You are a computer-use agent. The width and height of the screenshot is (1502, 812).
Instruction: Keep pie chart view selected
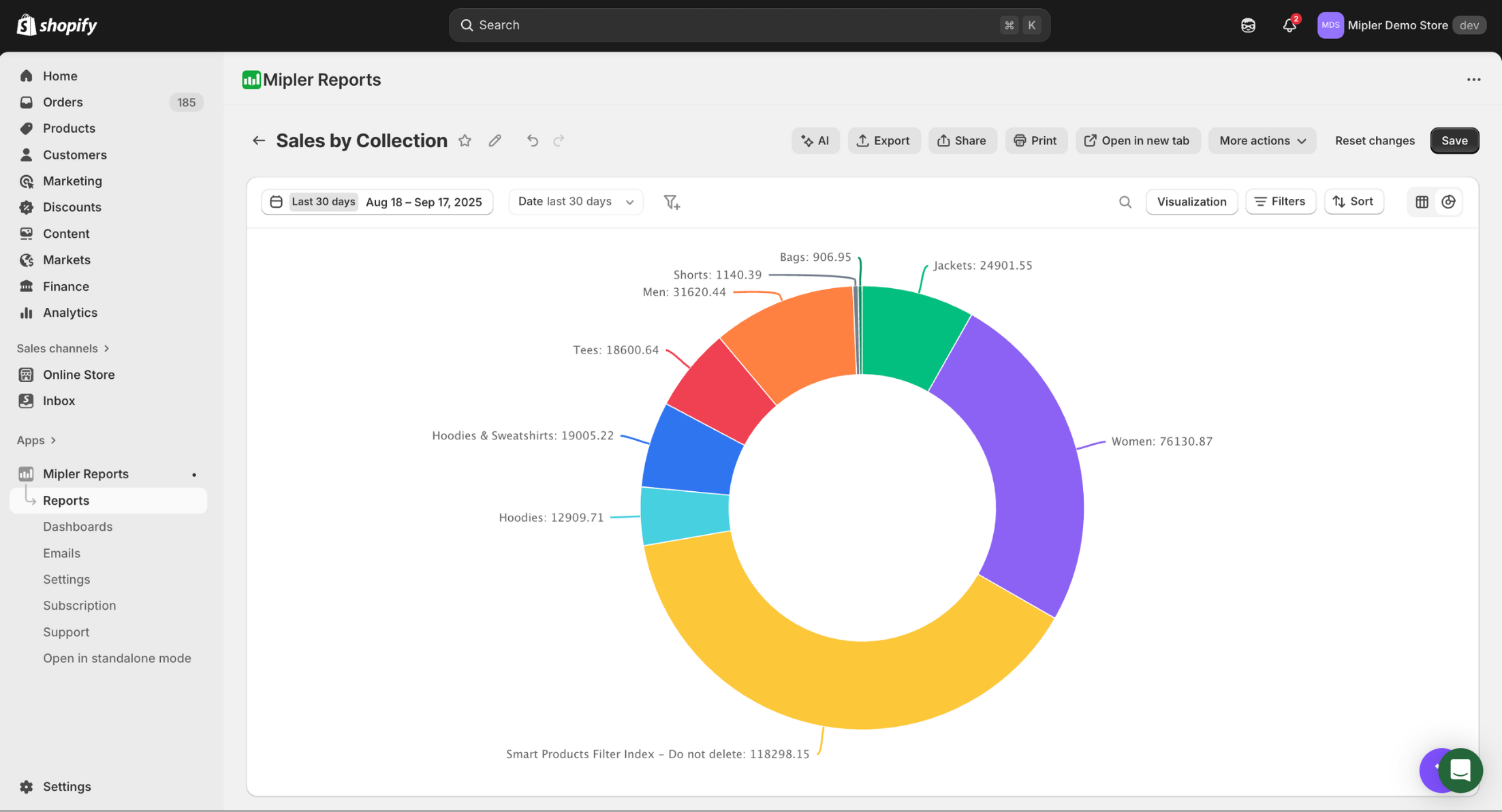pos(1449,202)
